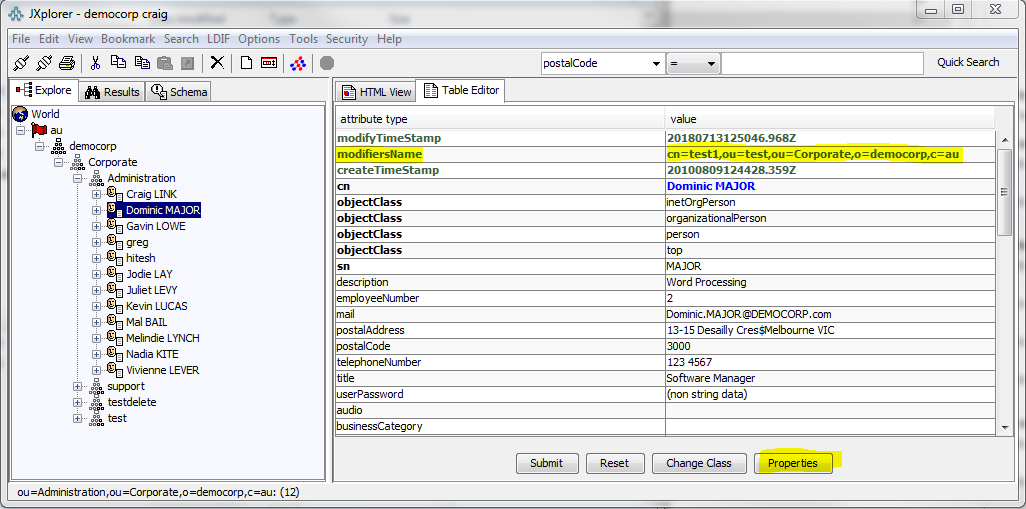Click the Copy entry icon beside the Paste clipboard
The width and height of the screenshot is (1026, 509).
pos(142,62)
